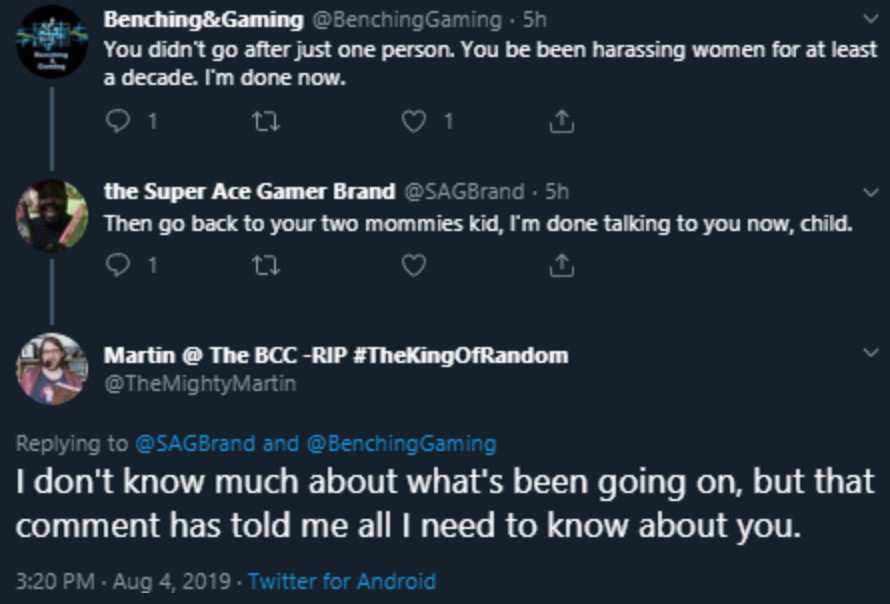Reply to the Super Ace Gamer Brand tweet
The image size is (890, 604).
pyautogui.click(x=117, y=265)
